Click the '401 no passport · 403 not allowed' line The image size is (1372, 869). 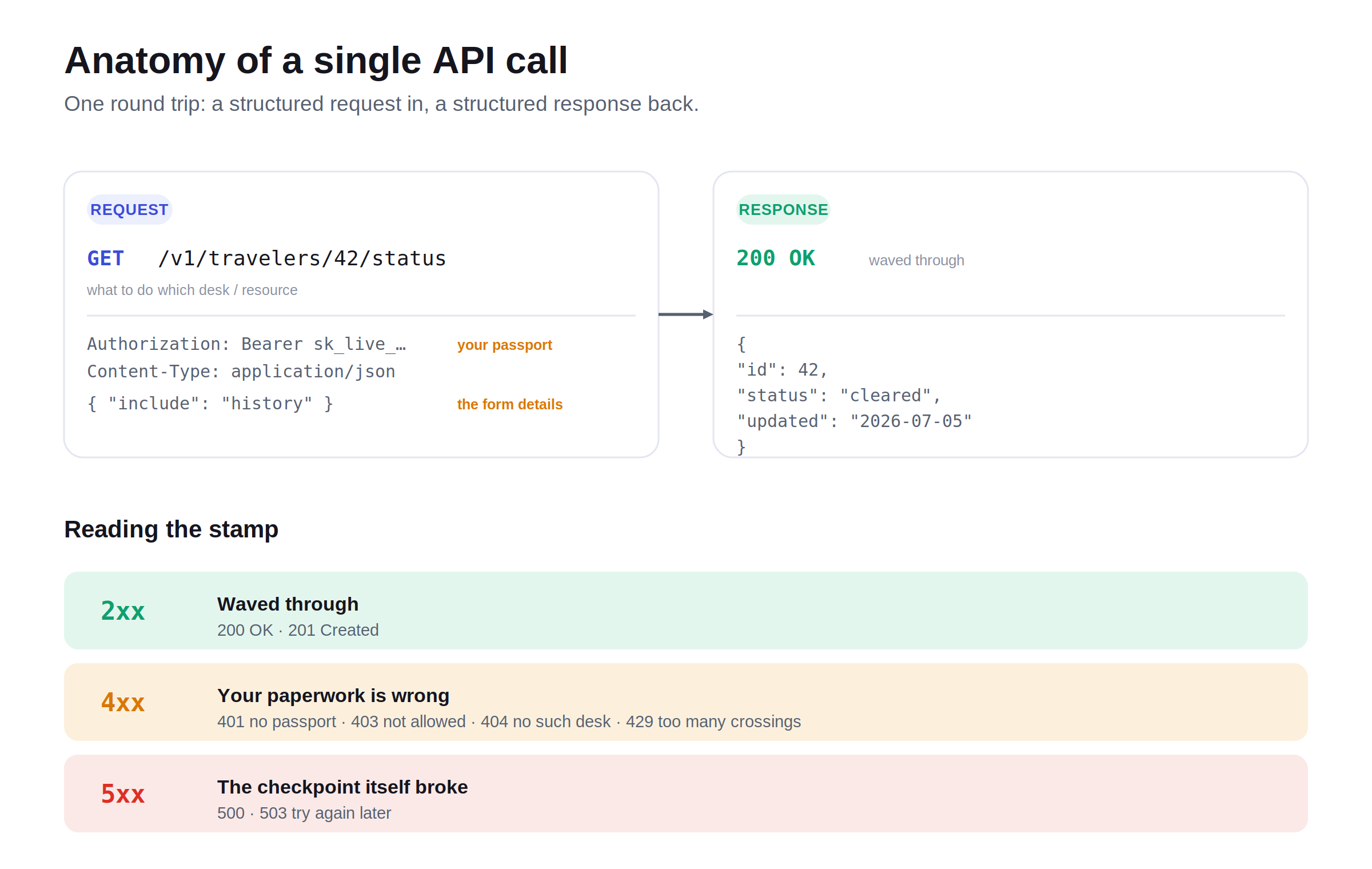509,721
